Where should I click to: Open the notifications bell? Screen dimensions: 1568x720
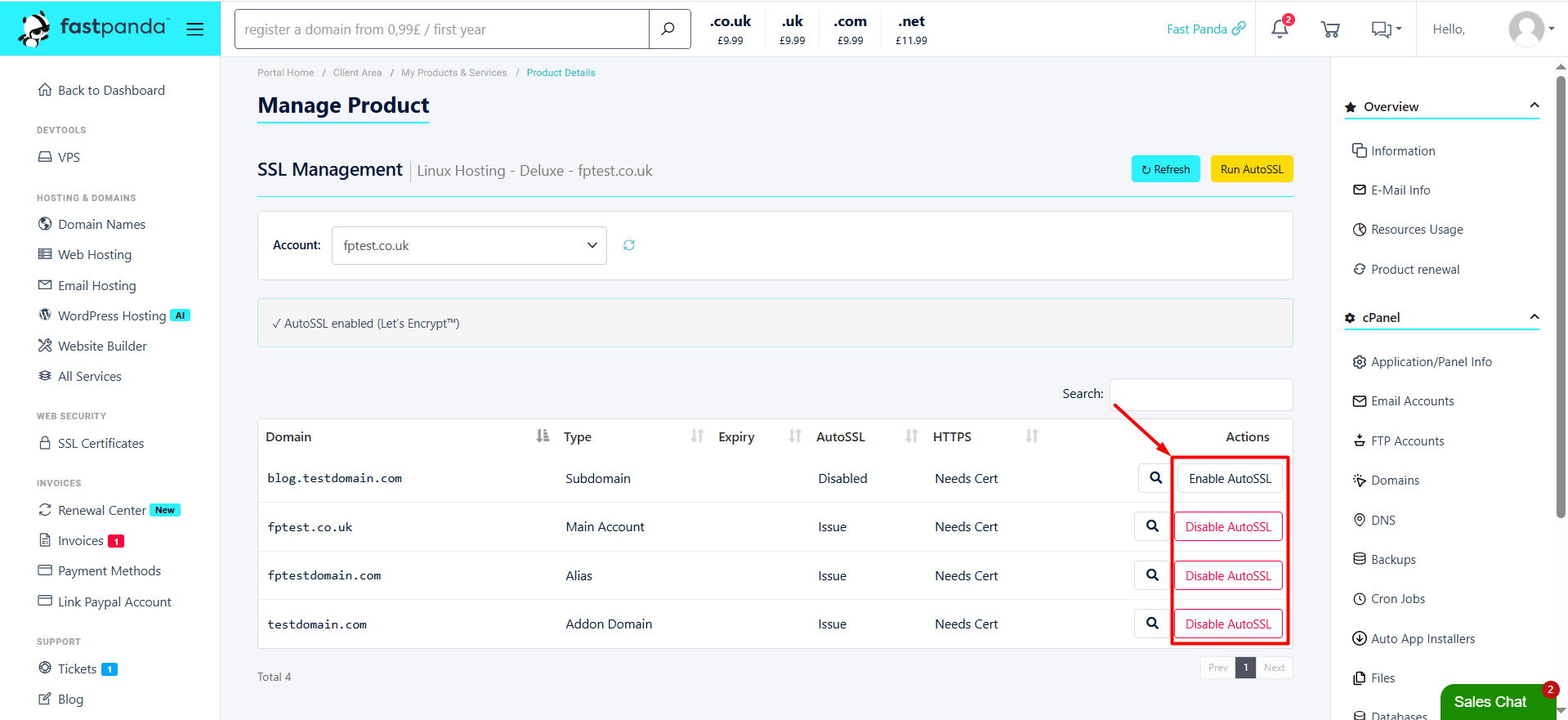1280,29
